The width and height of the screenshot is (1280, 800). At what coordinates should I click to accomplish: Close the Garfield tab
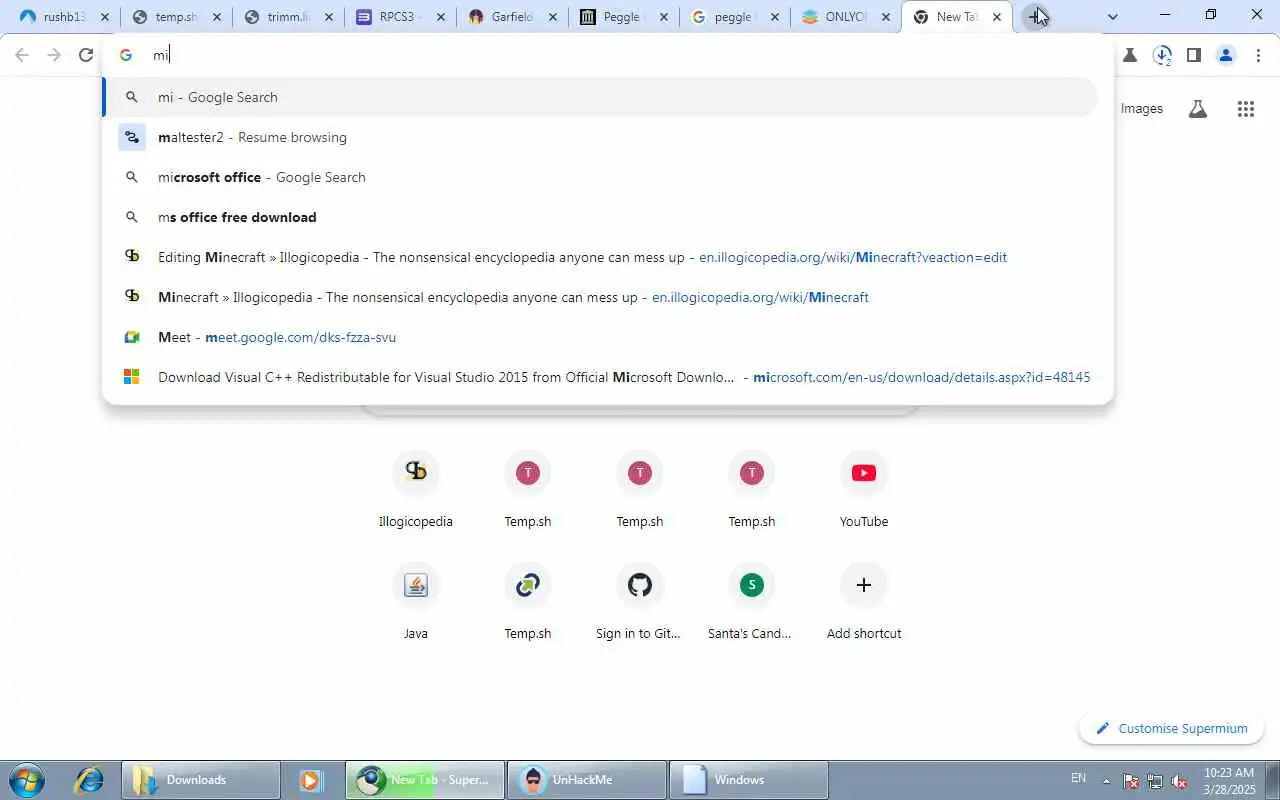point(552,17)
